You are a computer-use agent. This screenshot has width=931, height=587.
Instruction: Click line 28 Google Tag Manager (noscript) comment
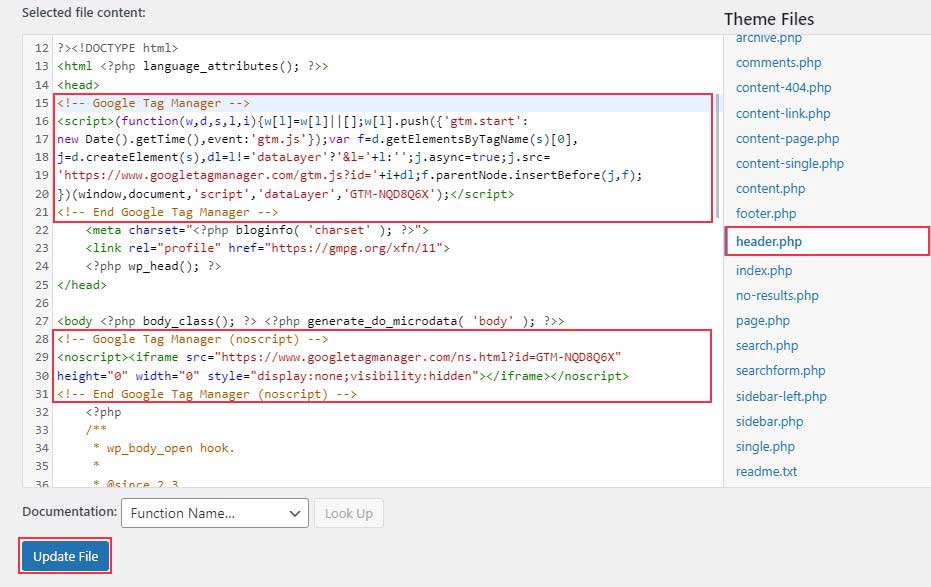pyautogui.click(x=192, y=339)
